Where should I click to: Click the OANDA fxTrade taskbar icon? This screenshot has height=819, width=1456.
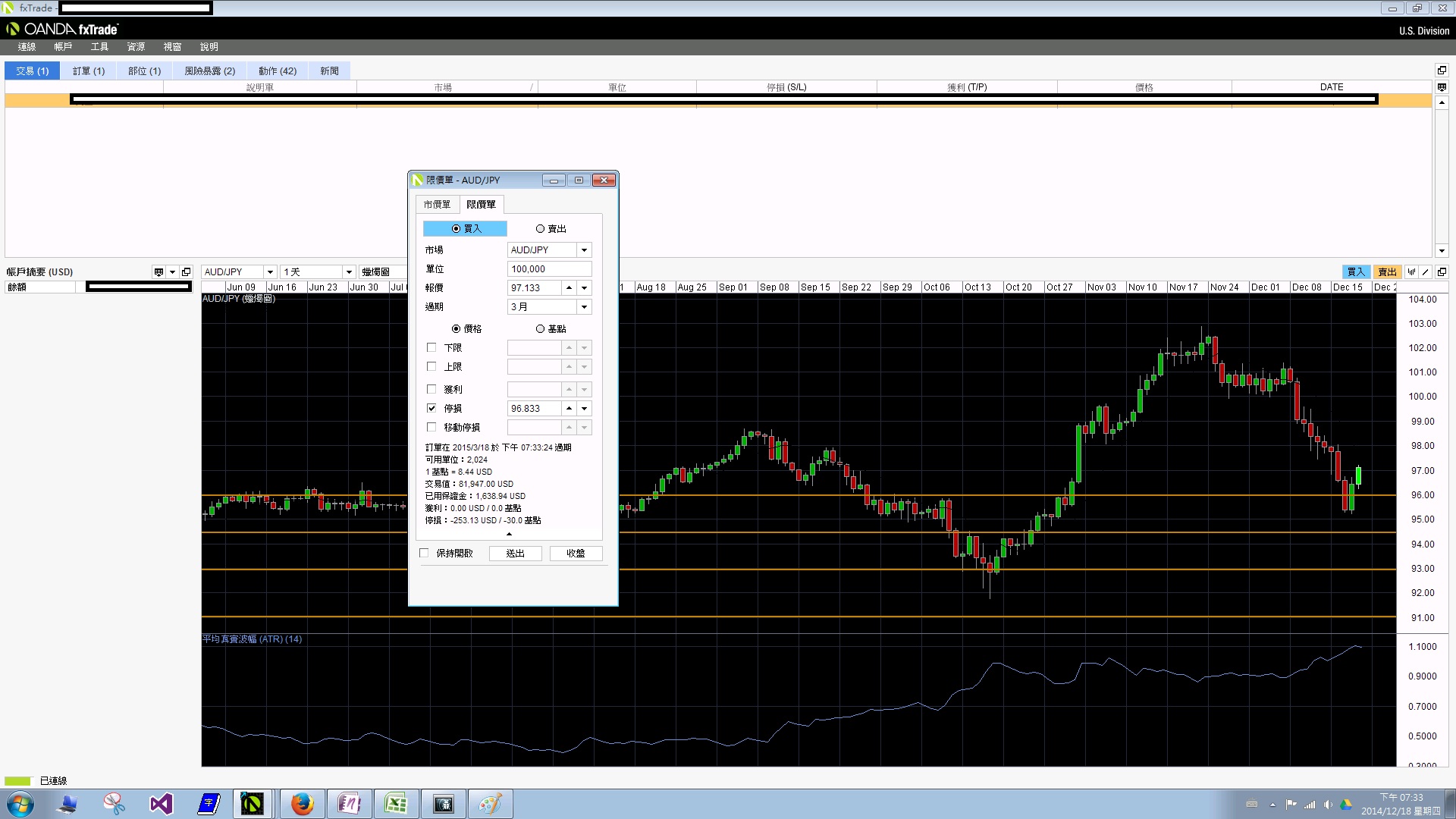point(253,804)
